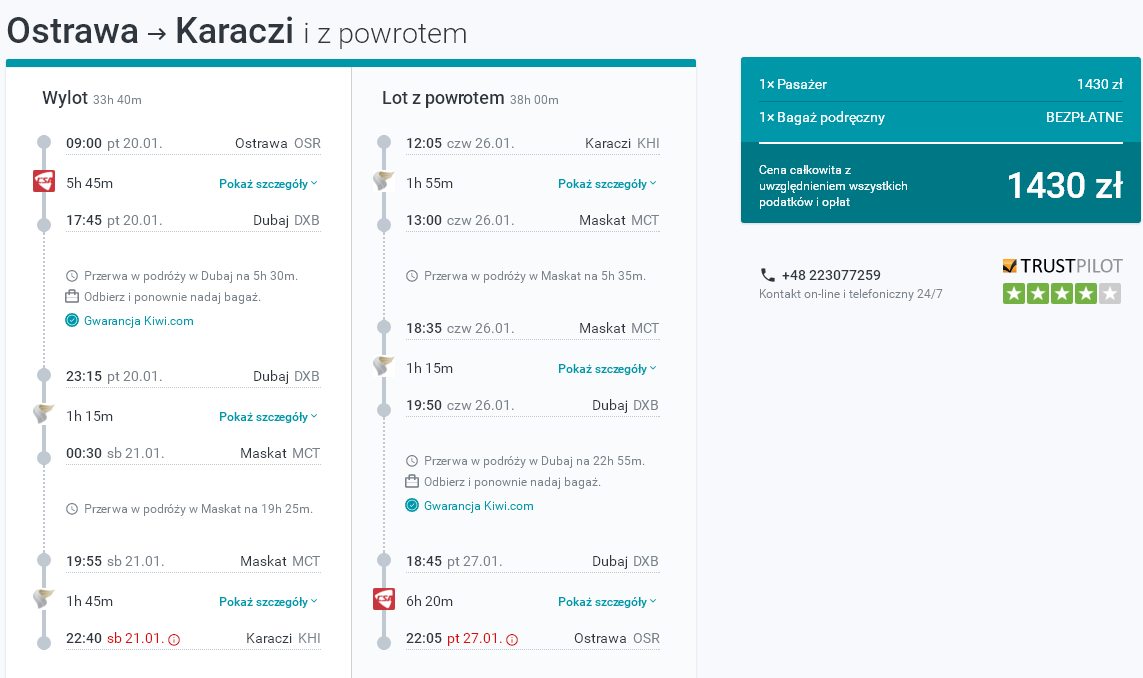Expand details of 1h 55m Karaczi–Maskat flight
1143x678 pixels.
tap(607, 184)
